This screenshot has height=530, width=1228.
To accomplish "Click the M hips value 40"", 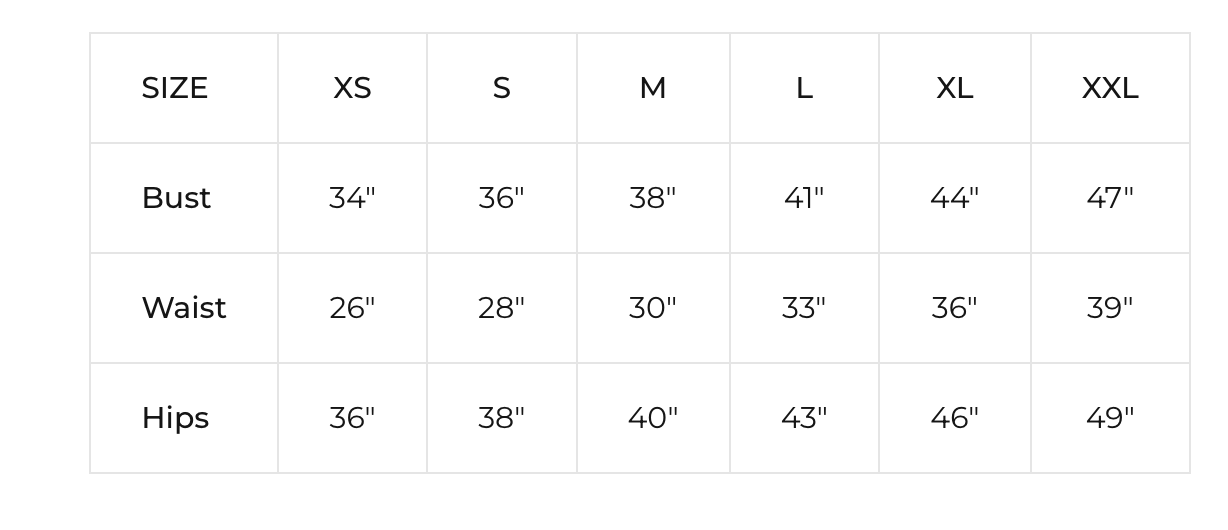I will click(x=653, y=418).
